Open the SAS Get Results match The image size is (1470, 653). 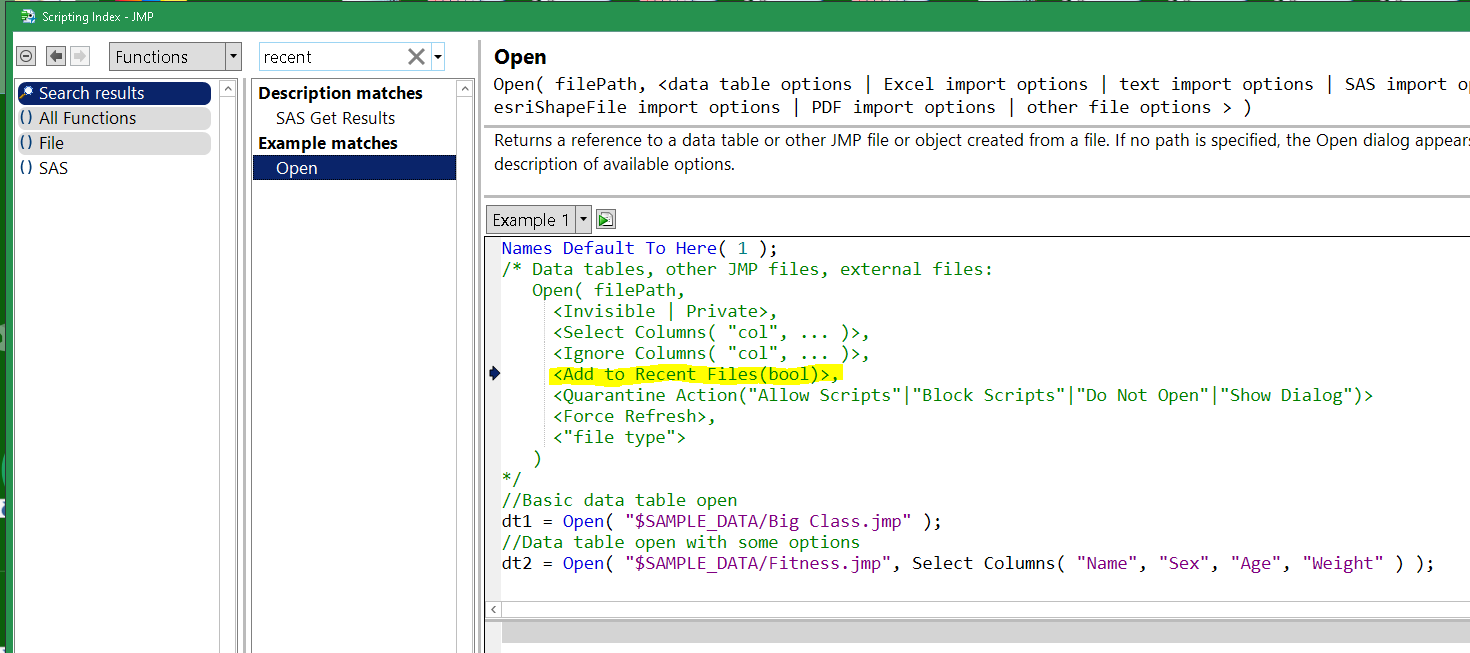point(336,118)
